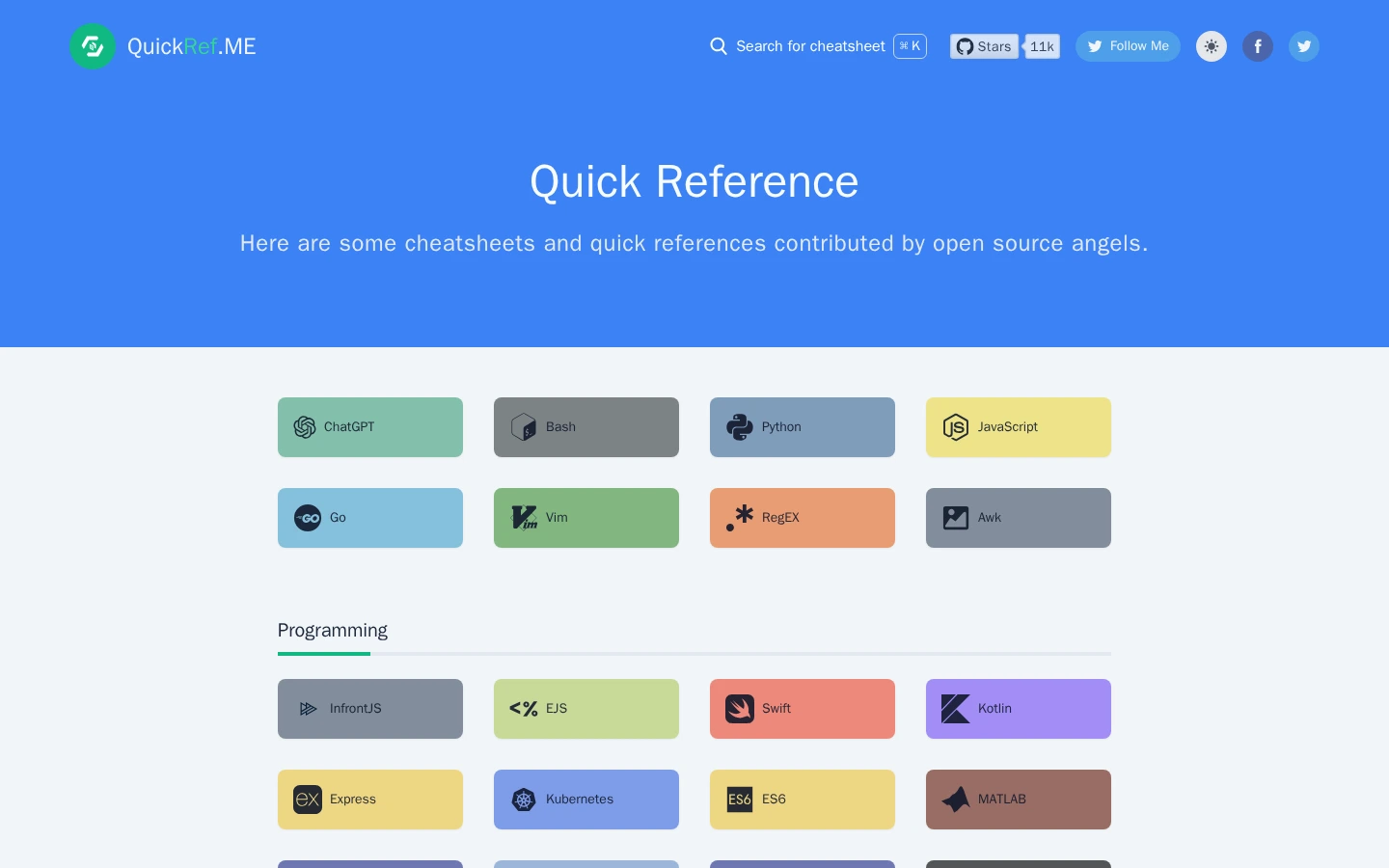Screen dimensions: 1389x868
Task: Open the EJS cheatsheet icon
Action: [x=524, y=709]
